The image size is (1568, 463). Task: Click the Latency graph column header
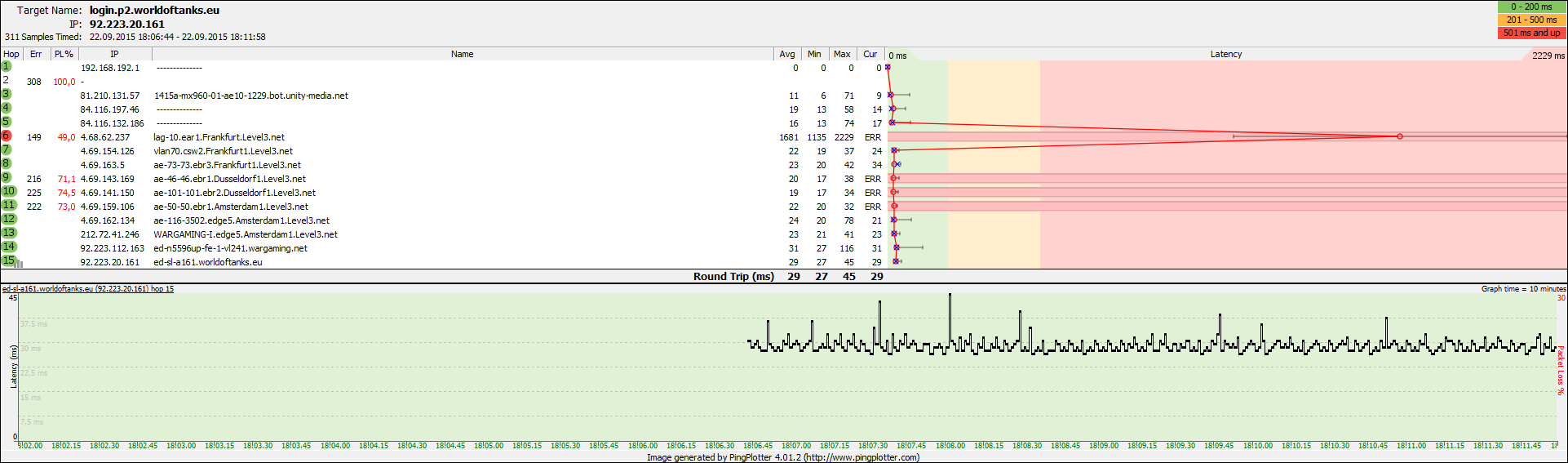[1225, 54]
